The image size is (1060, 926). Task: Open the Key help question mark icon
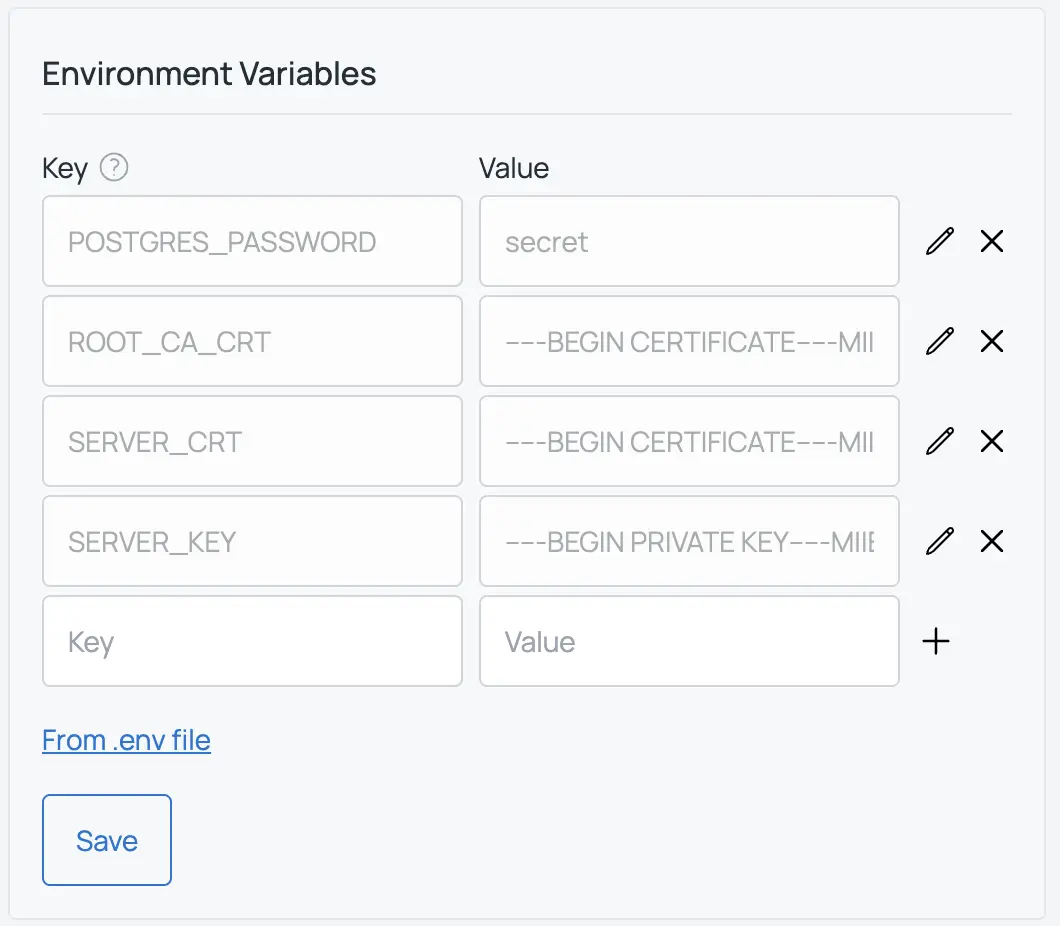pos(114,167)
